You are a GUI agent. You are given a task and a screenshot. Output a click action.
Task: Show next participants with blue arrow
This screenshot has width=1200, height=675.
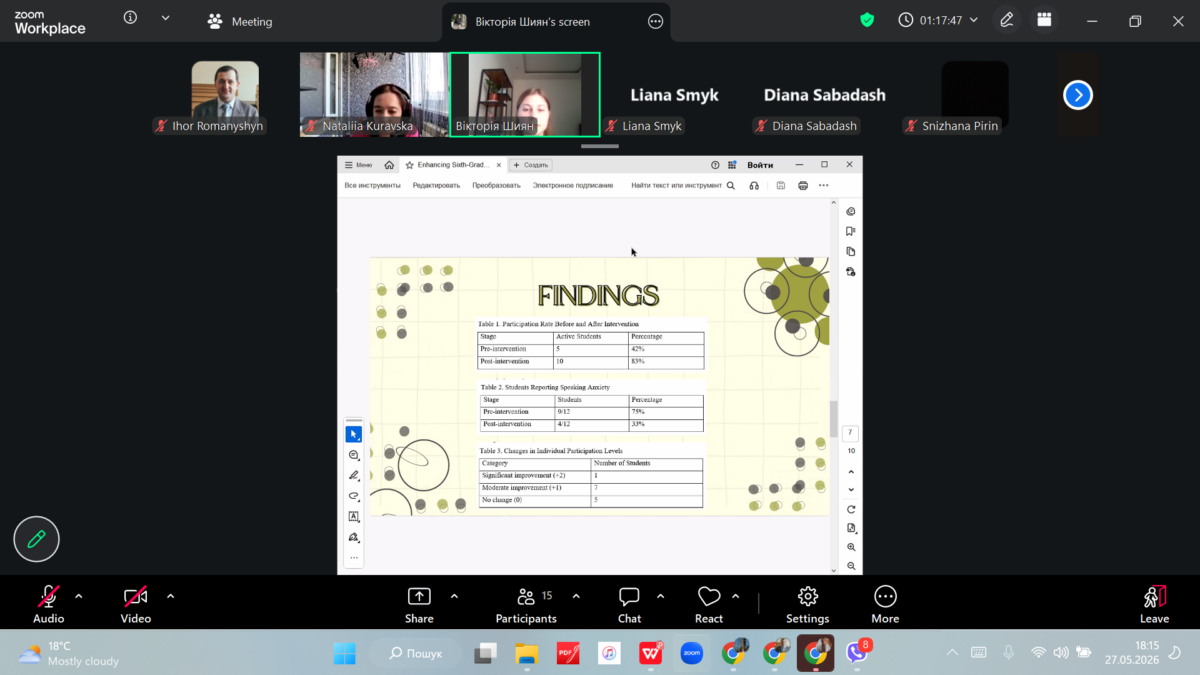(1077, 95)
